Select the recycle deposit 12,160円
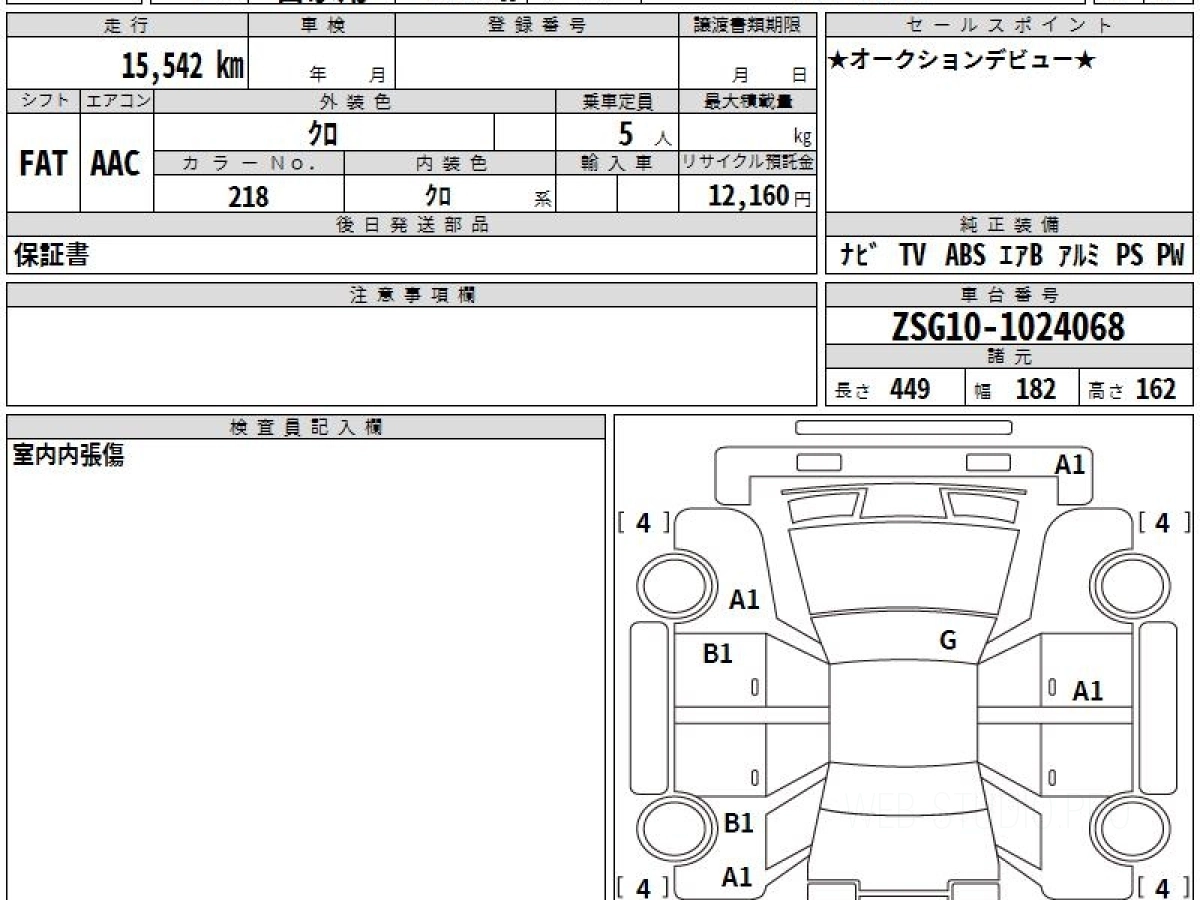This screenshot has width=1200, height=900. (760, 196)
